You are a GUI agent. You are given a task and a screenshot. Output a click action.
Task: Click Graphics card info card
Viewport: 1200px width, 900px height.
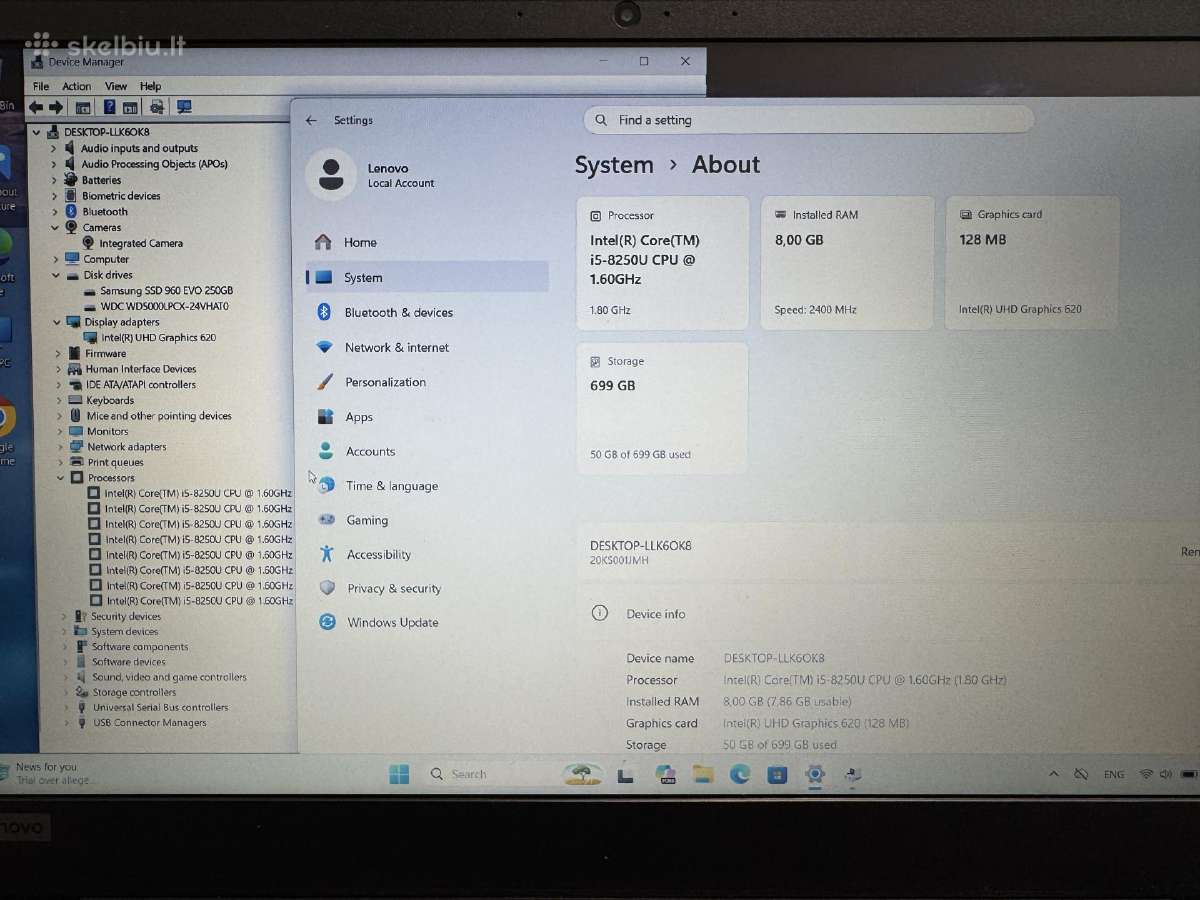coord(1032,262)
